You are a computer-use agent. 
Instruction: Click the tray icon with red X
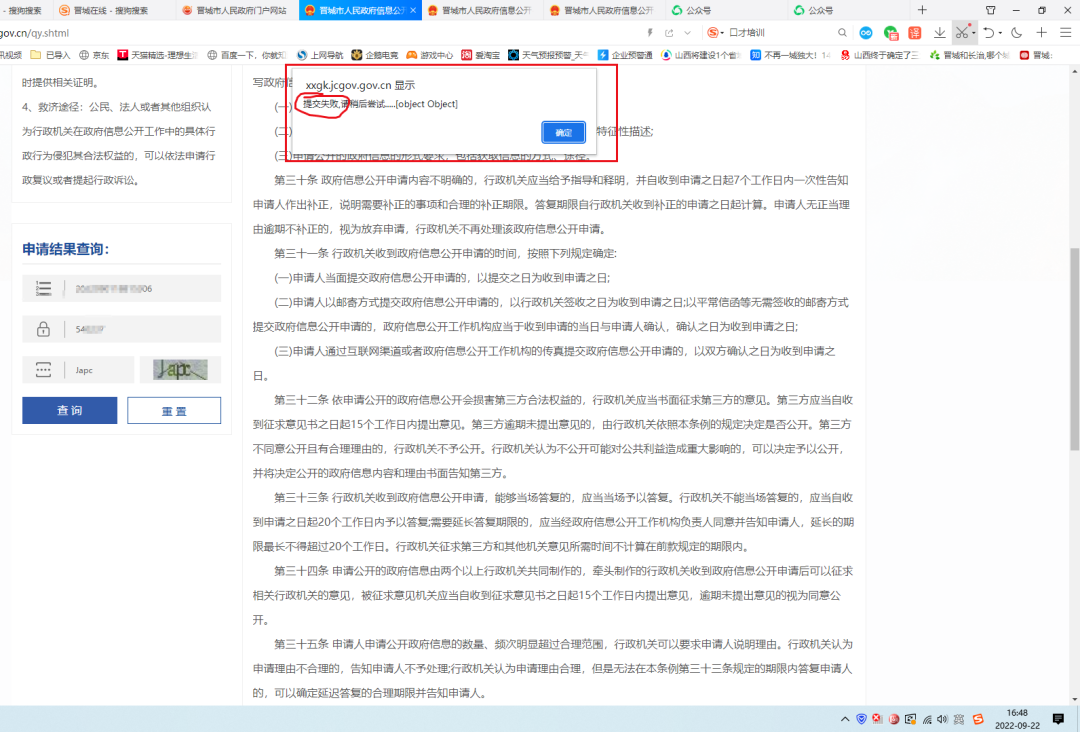pyautogui.click(x=877, y=719)
